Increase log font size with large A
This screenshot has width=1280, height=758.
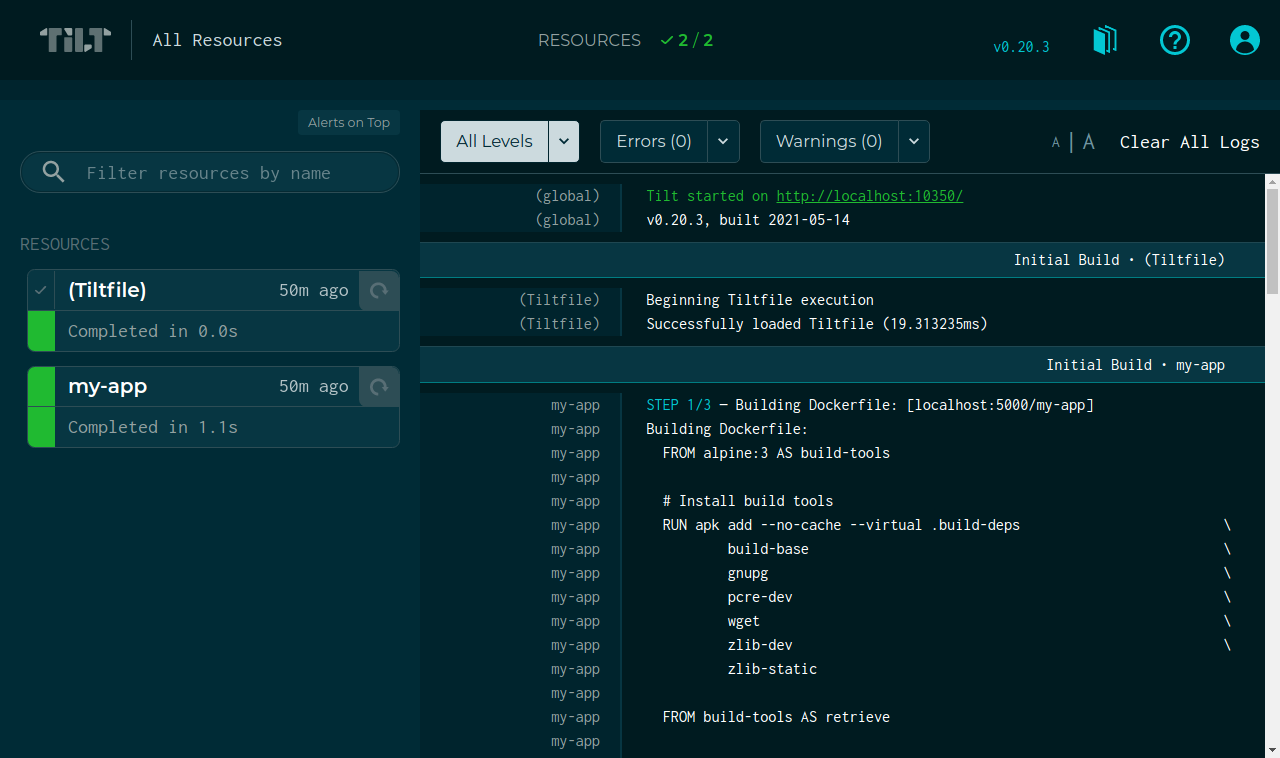click(x=1089, y=142)
